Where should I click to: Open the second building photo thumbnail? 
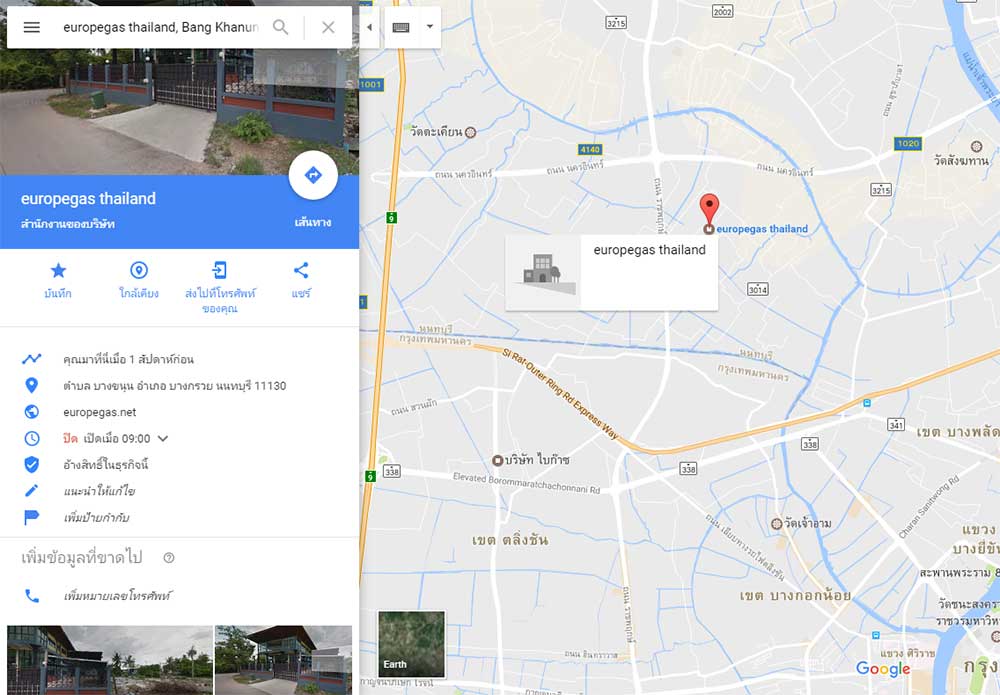pos(283,660)
